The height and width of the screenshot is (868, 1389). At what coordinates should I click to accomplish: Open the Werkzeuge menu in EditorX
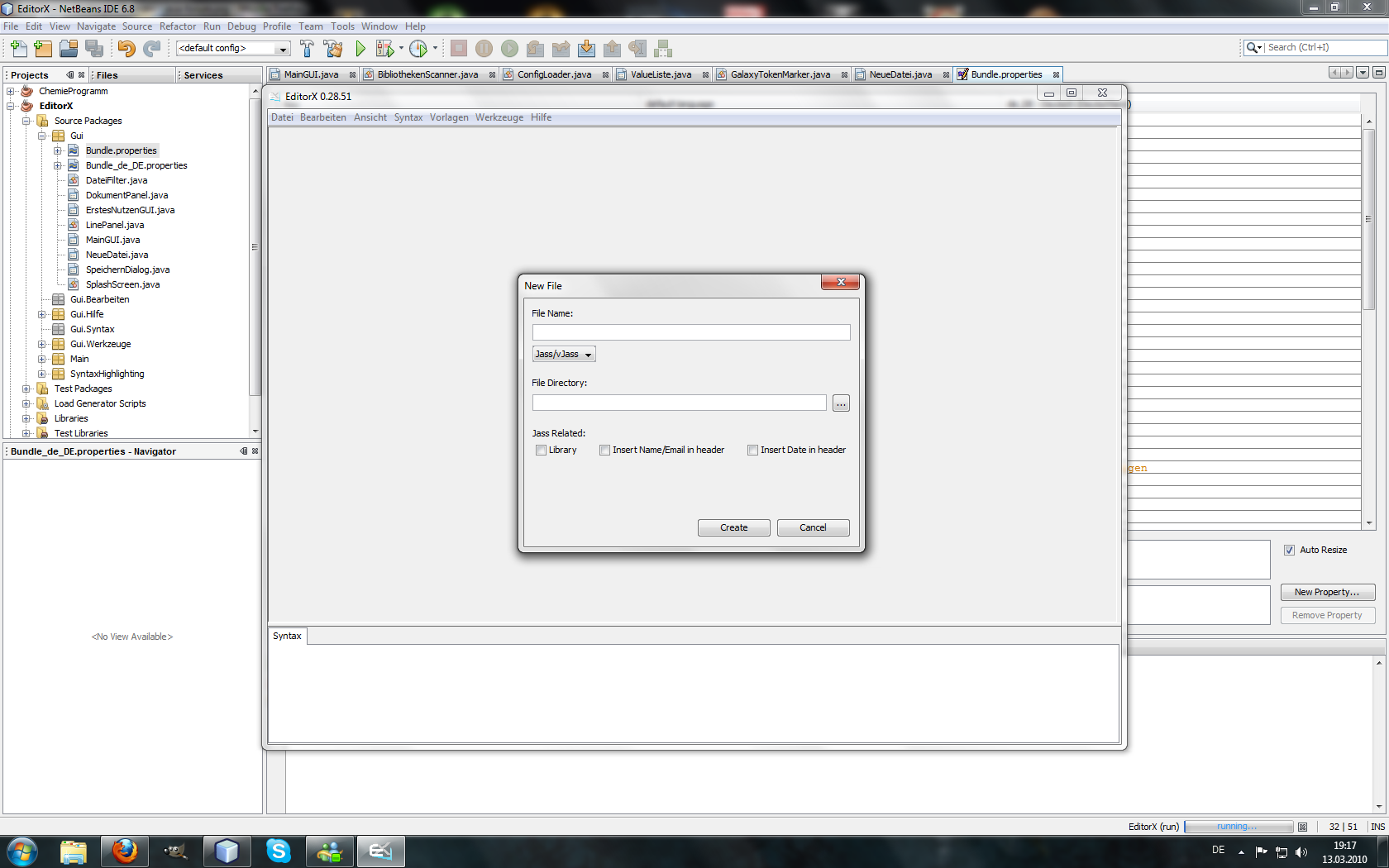point(499,117)
